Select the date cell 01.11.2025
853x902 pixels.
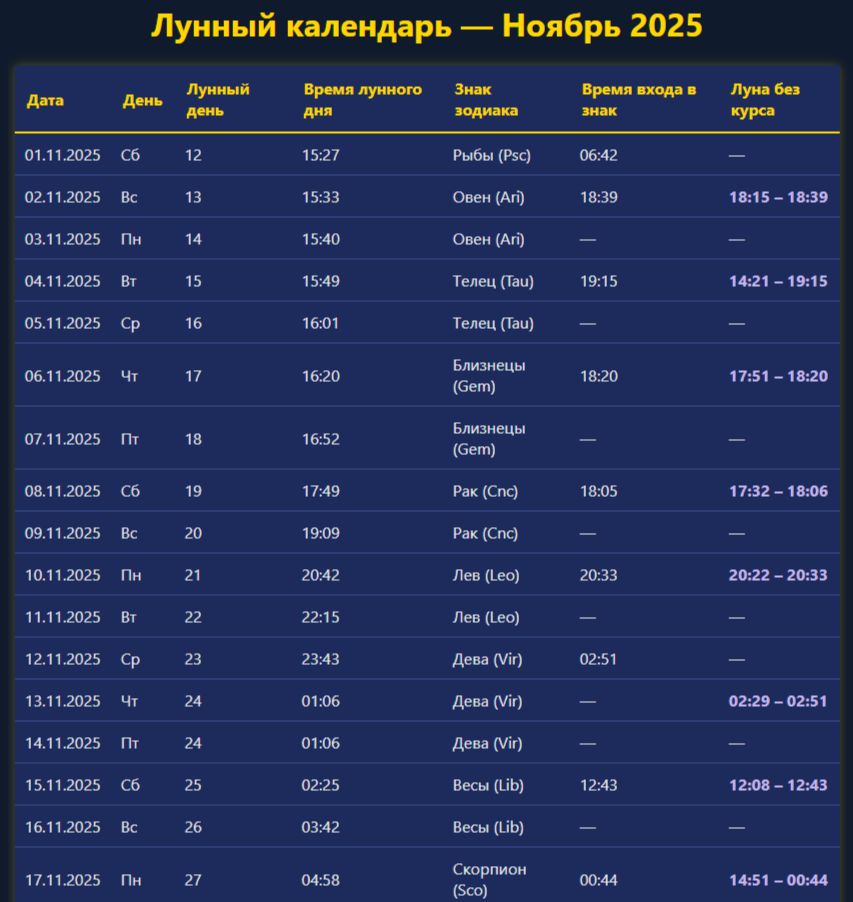pyautogui.click(x=63, y=155)
